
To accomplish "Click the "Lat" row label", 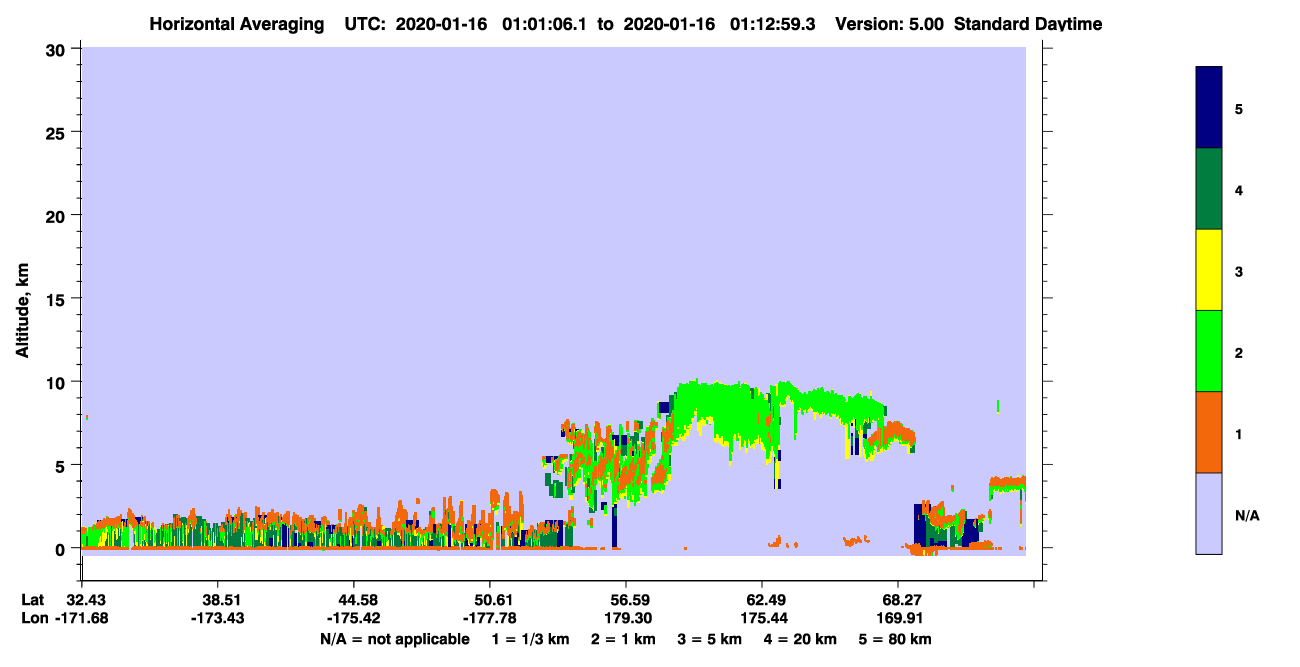I will (x=33, y=599).
